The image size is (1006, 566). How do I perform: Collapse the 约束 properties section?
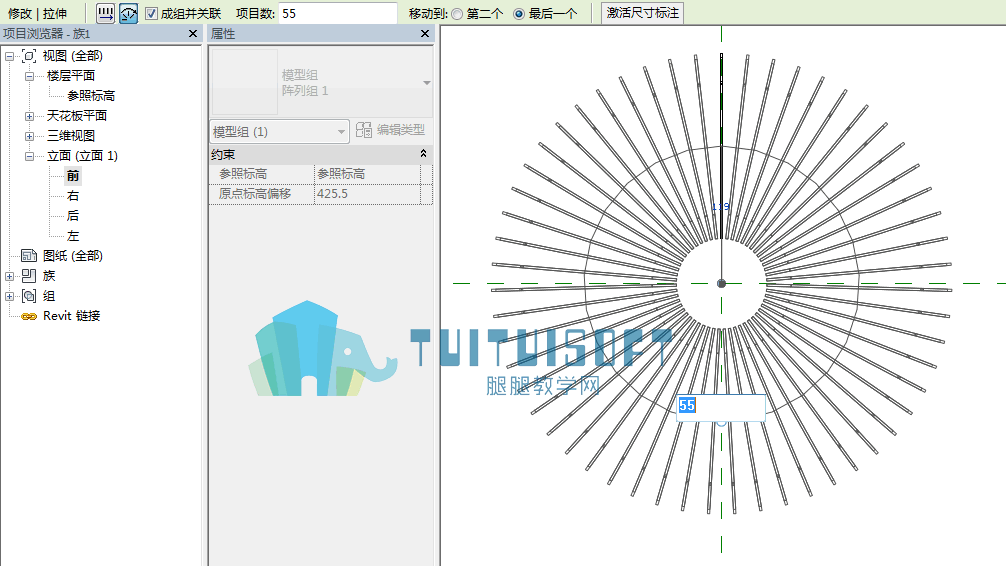click(423, 153)
